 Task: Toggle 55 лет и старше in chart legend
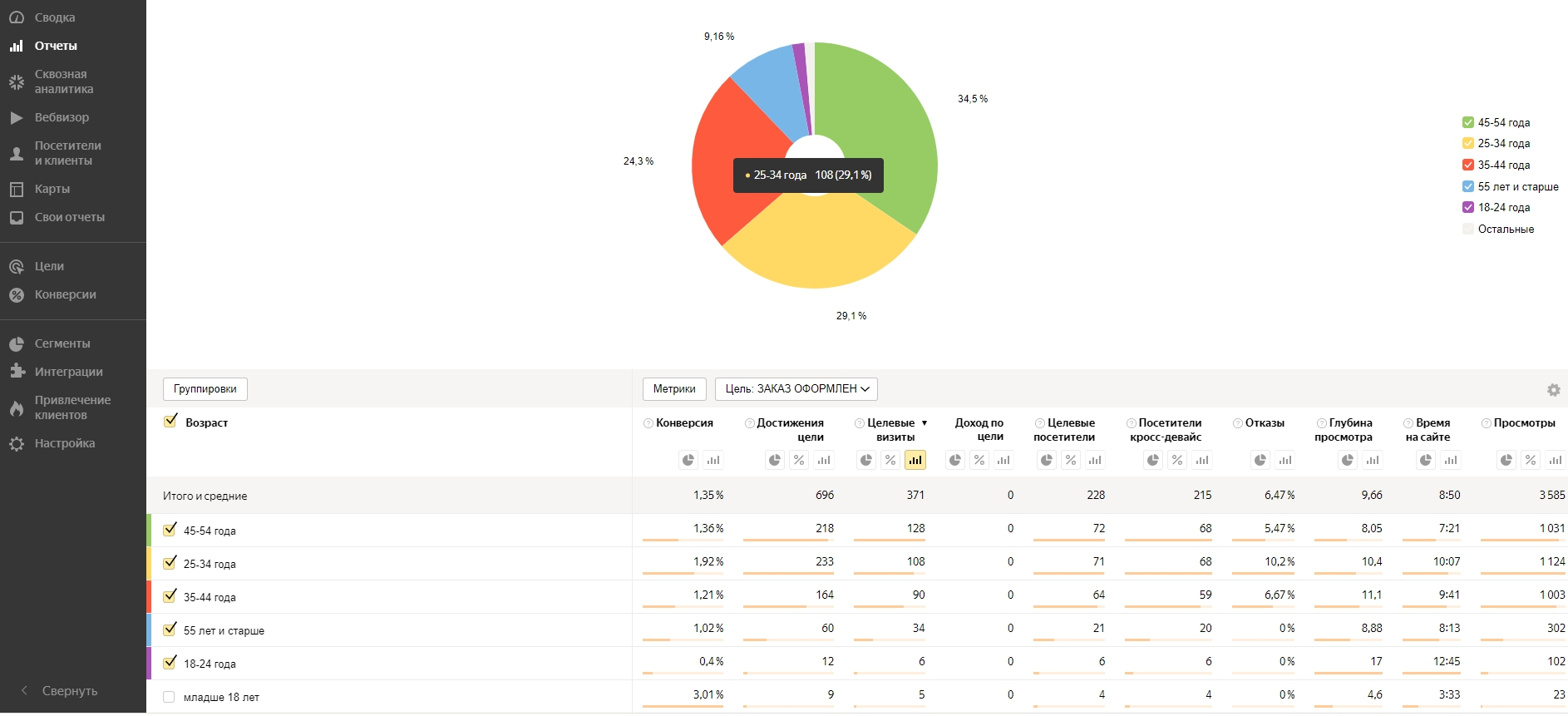click(x=1468, y=186)
